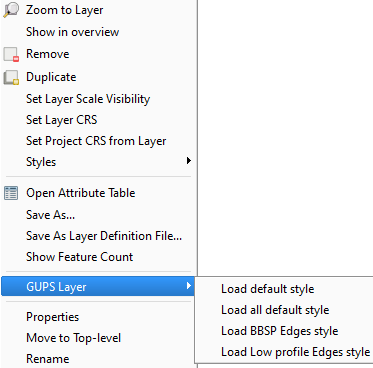The image size is (373, 368).
Task: Choose Set Project CRS from Layer
Action: click(x=96, y=141)
